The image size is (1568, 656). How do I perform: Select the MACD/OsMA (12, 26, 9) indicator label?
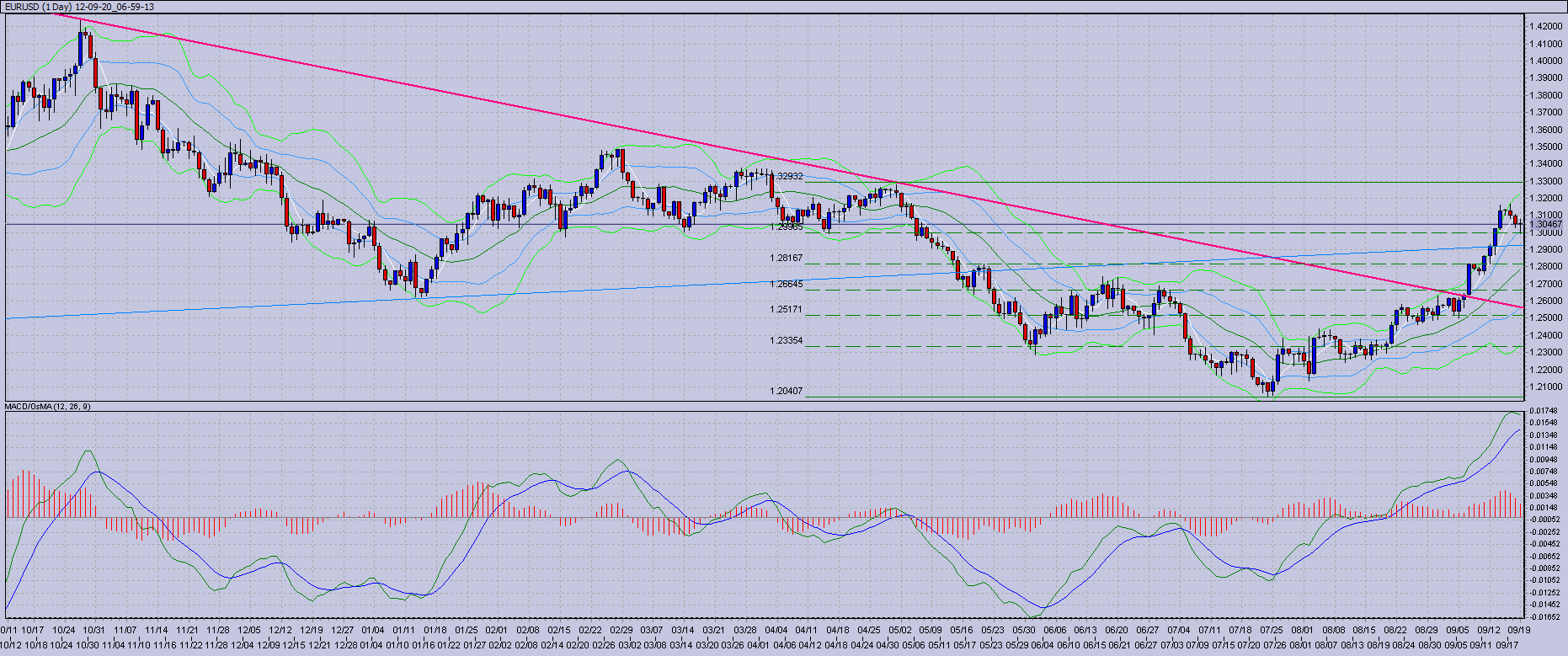[48, 406]
